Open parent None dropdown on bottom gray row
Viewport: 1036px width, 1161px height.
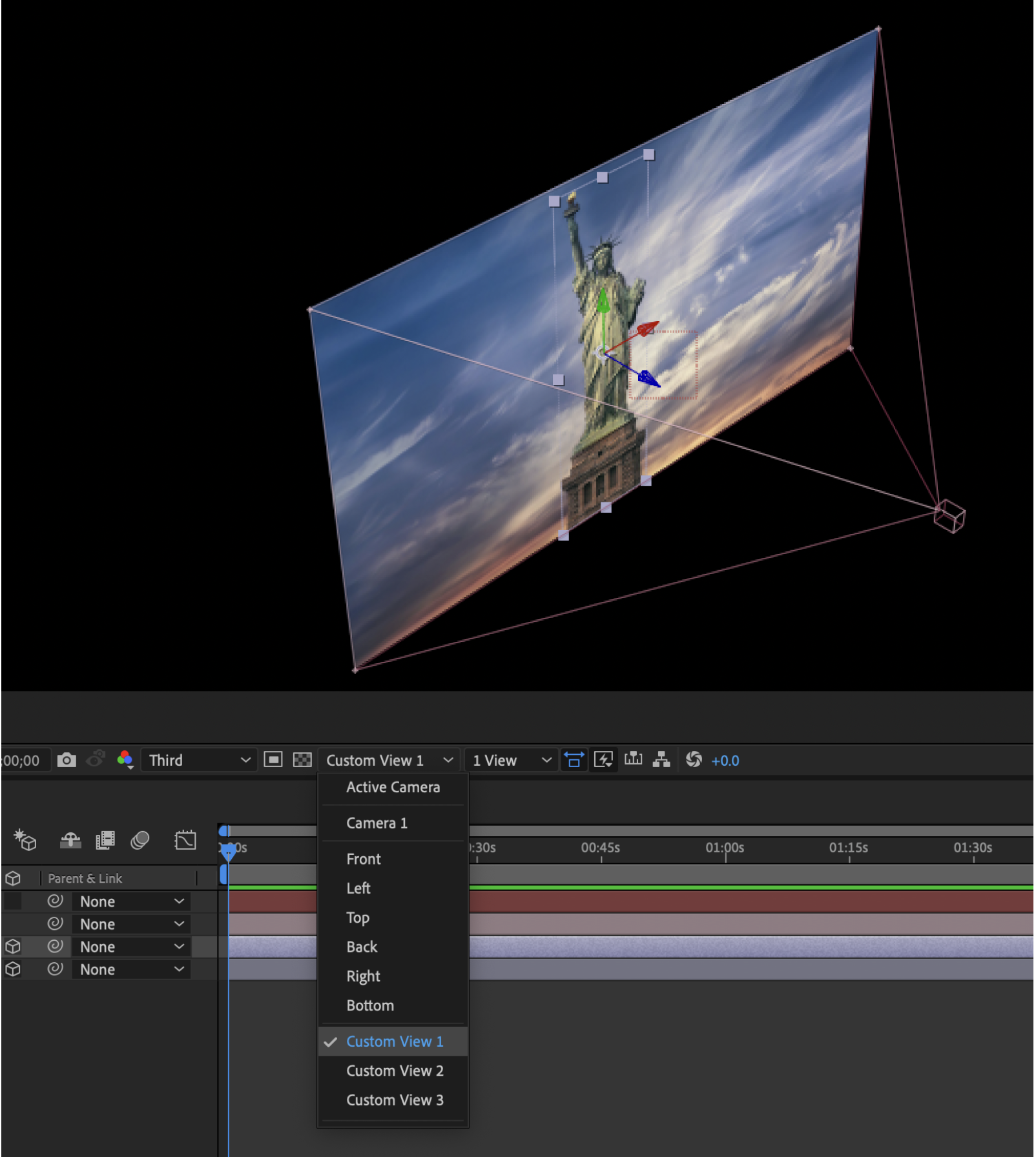(131, 969)
